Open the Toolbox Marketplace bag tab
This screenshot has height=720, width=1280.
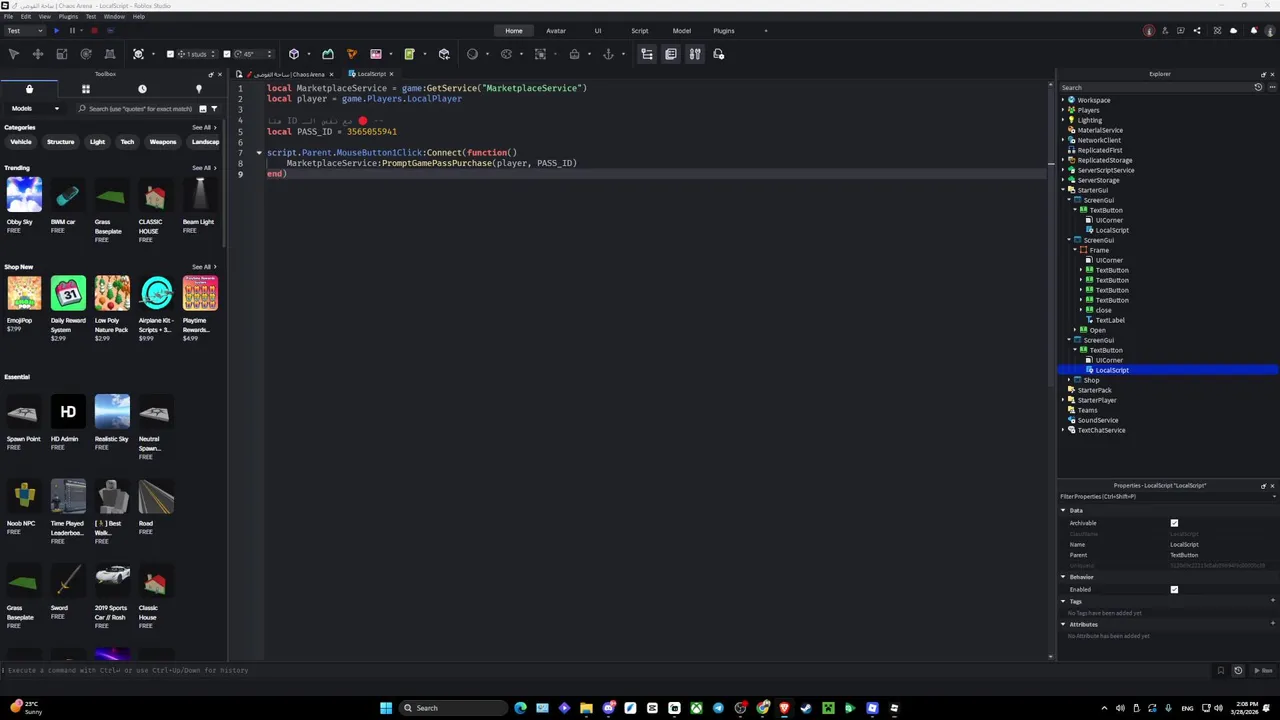pos(29,89)
